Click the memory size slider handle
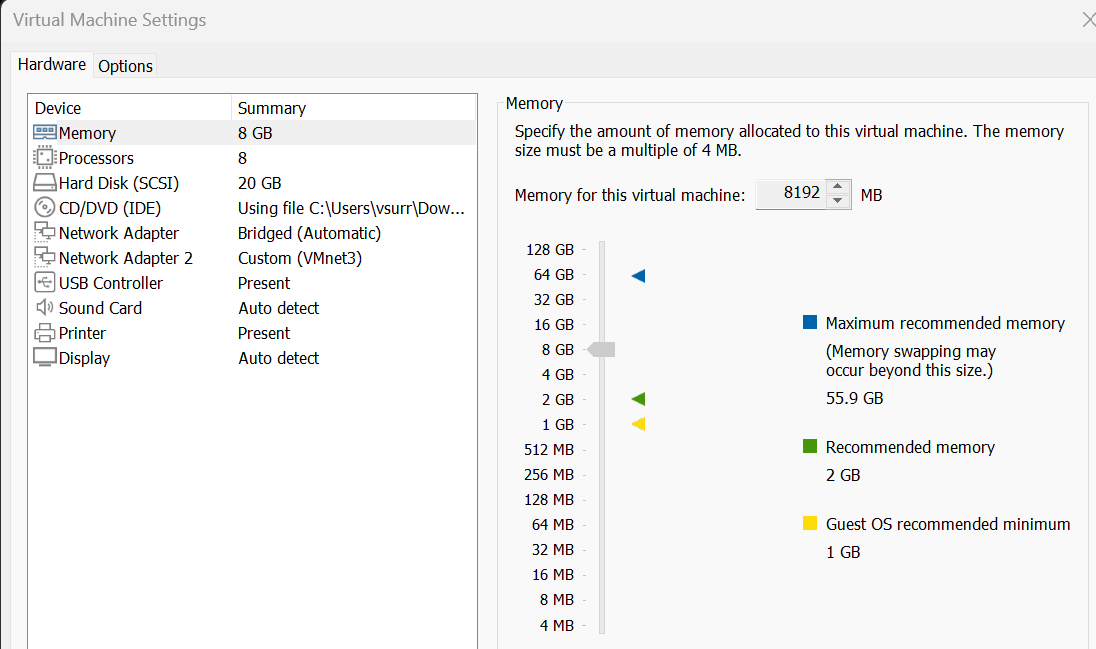Image resolution: width=1096 pixels, height=649 pixels. tap(602, 349)
